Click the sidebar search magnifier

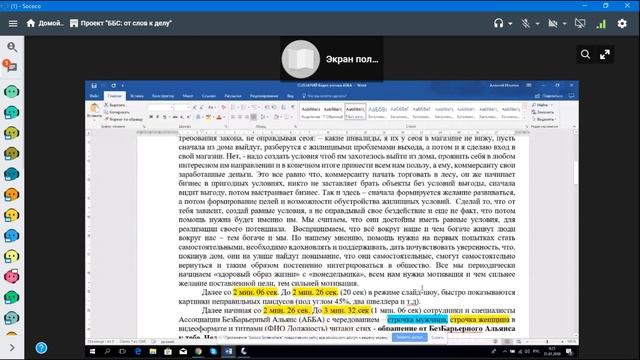(x=12, y=47)
